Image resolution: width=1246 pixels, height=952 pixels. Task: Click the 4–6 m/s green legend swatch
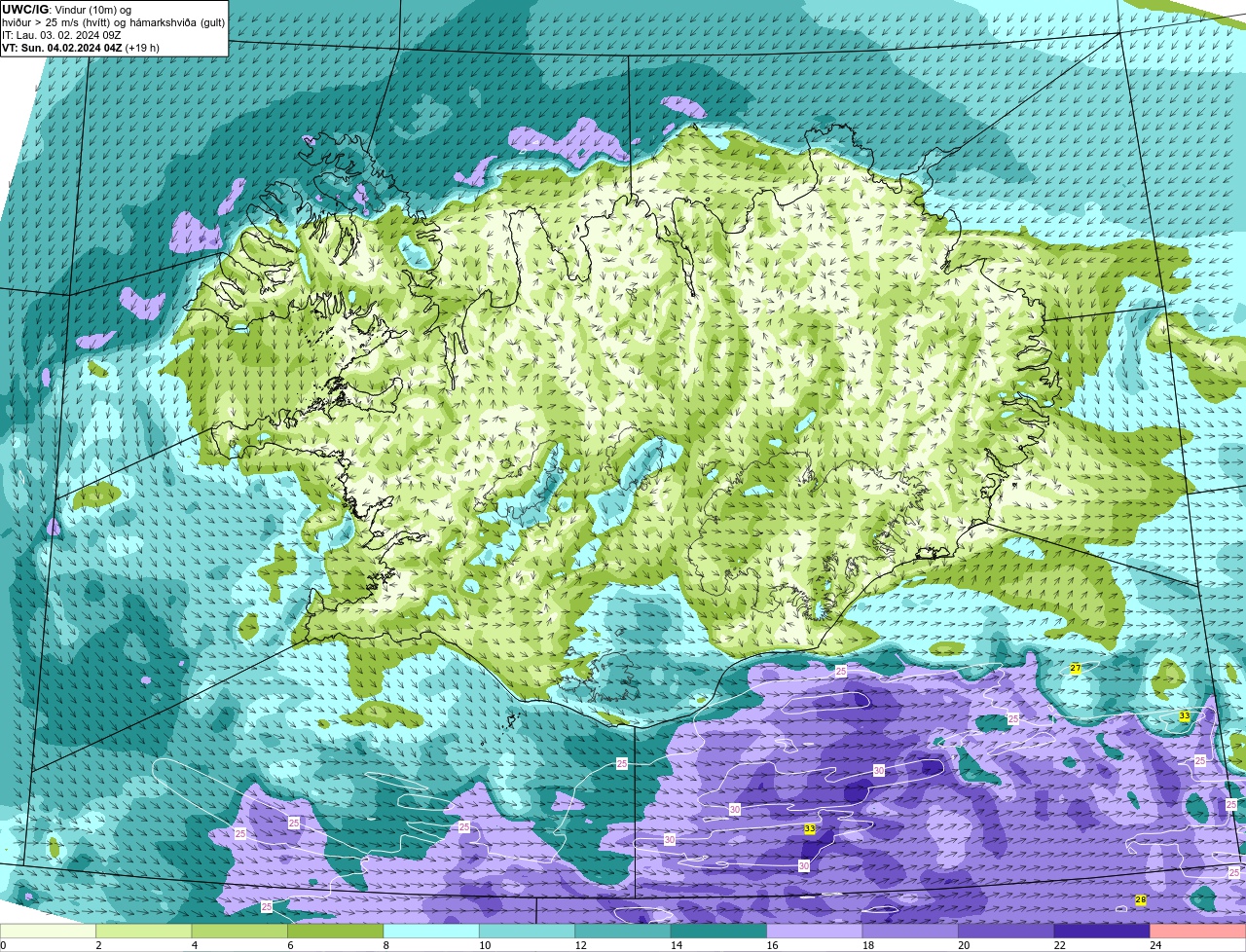tap(240, 932)
